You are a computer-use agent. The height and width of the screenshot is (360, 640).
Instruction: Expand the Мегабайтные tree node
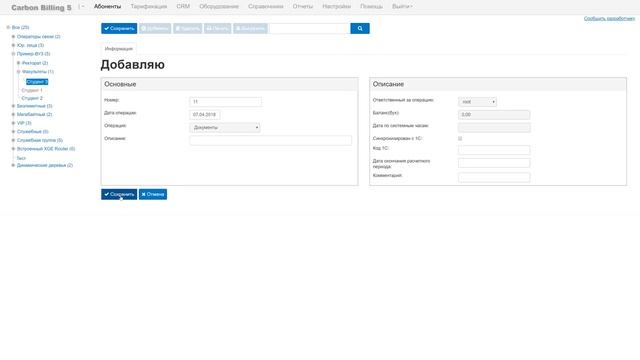[13, 115]
